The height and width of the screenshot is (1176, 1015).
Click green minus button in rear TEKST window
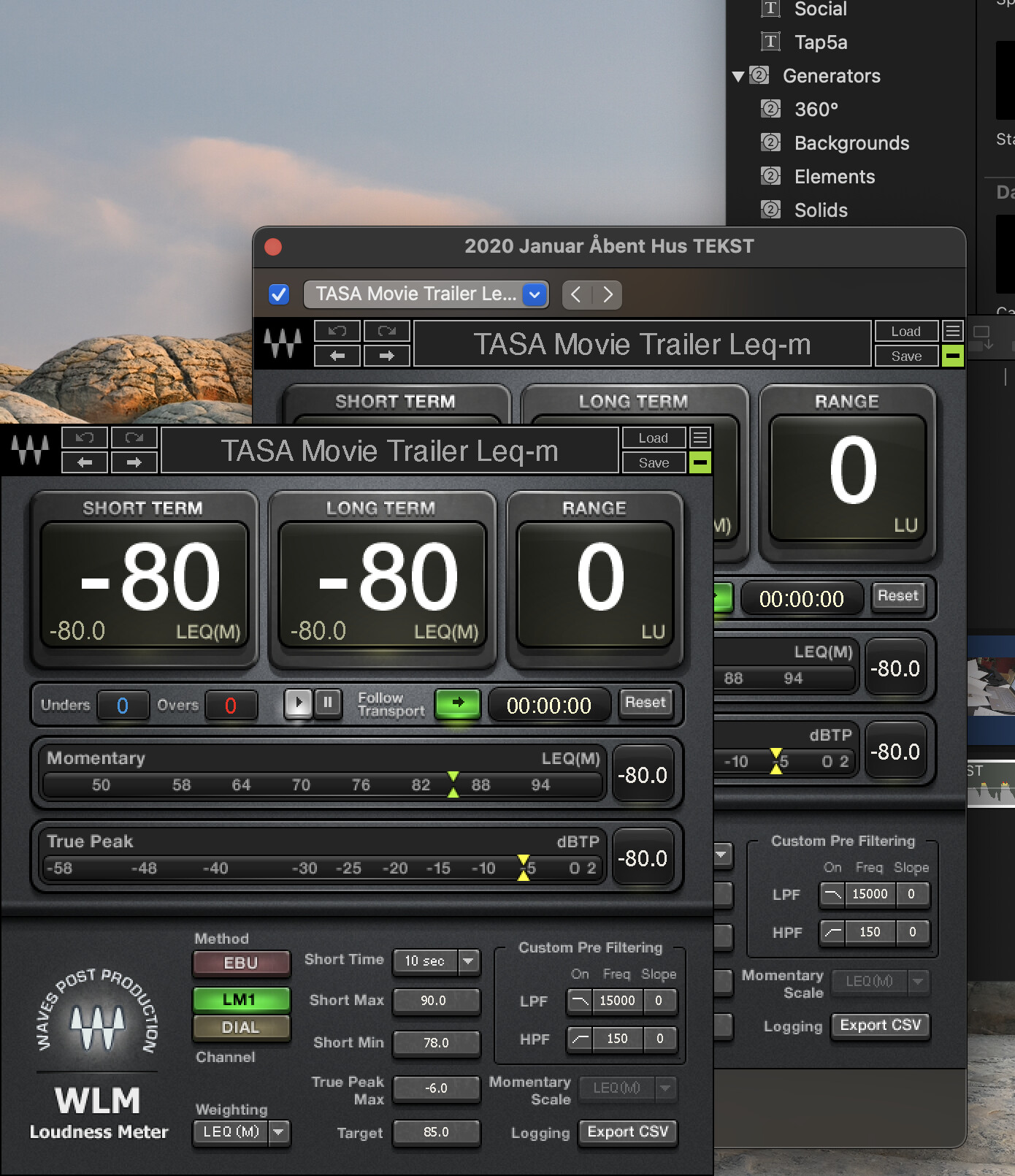coord(953,356)
